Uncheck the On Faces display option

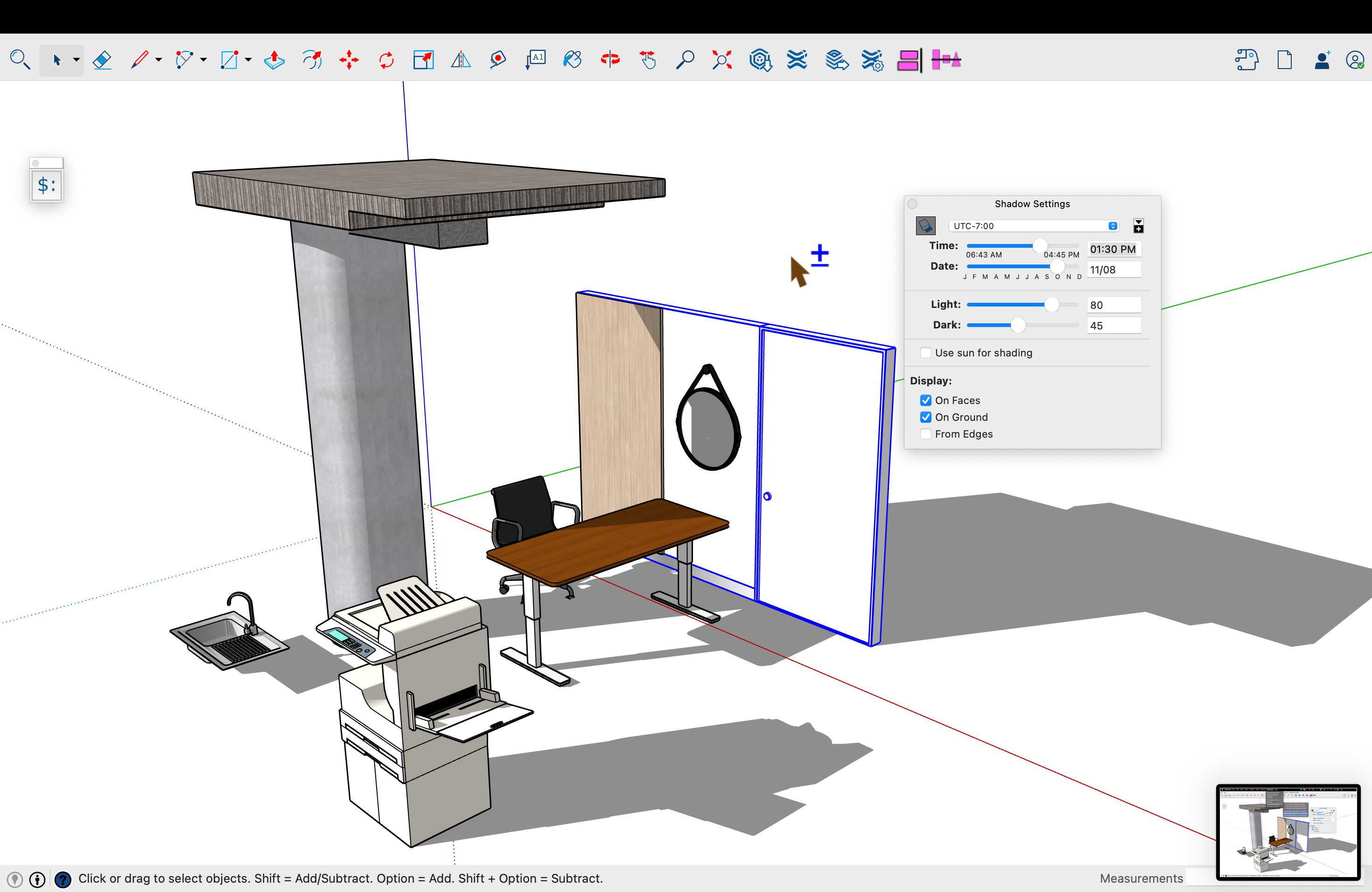coord(926,400)
